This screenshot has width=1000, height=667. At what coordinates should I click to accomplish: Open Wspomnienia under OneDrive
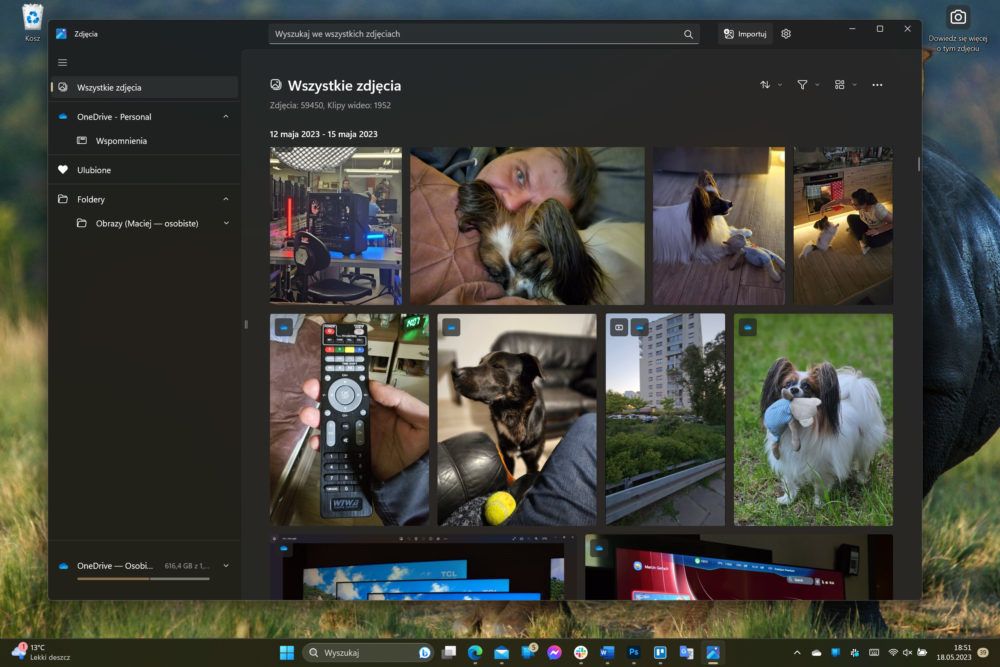point(144,141)
